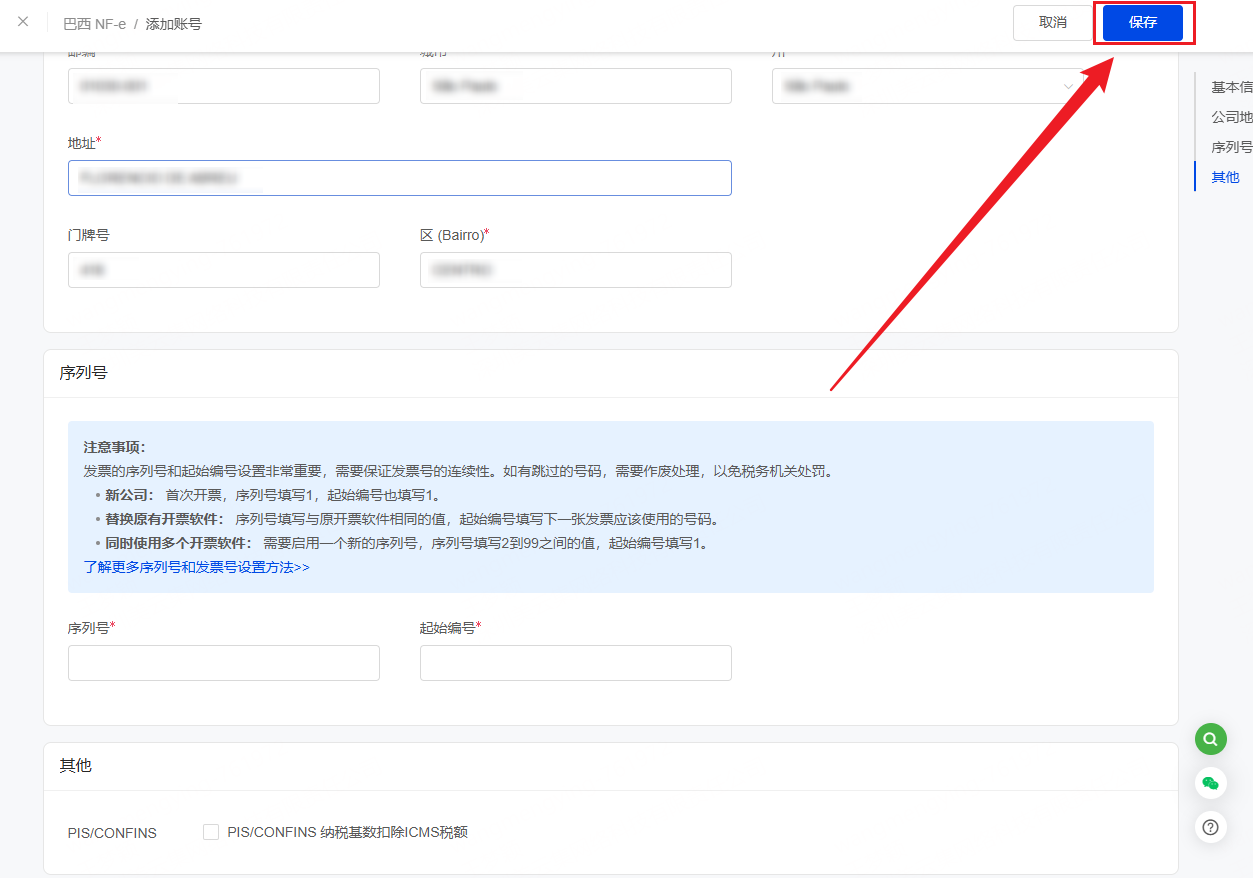
Task: Focus the 起始编号 input field
Action: (576, 663)
